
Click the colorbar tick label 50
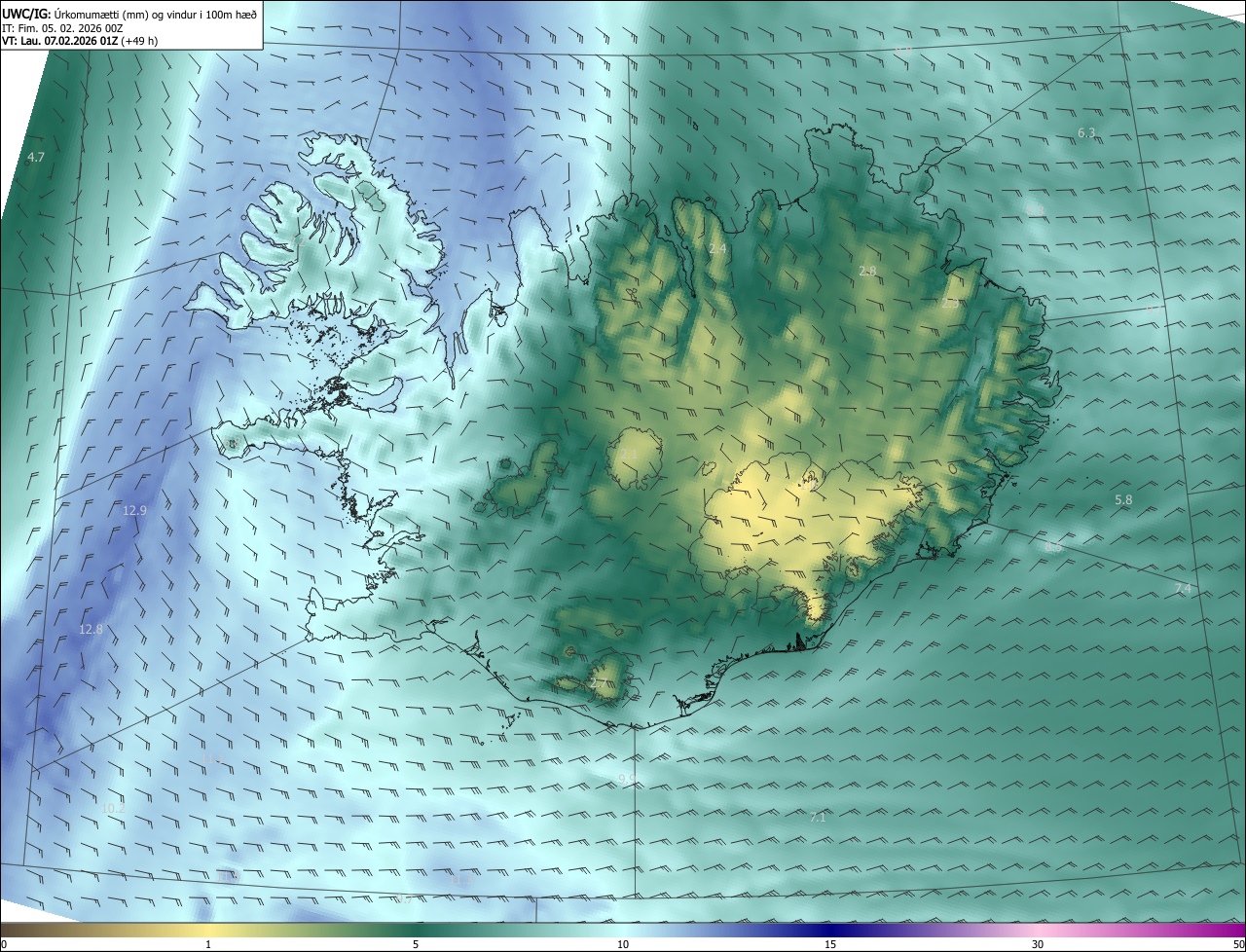[x=1237, y=944]
